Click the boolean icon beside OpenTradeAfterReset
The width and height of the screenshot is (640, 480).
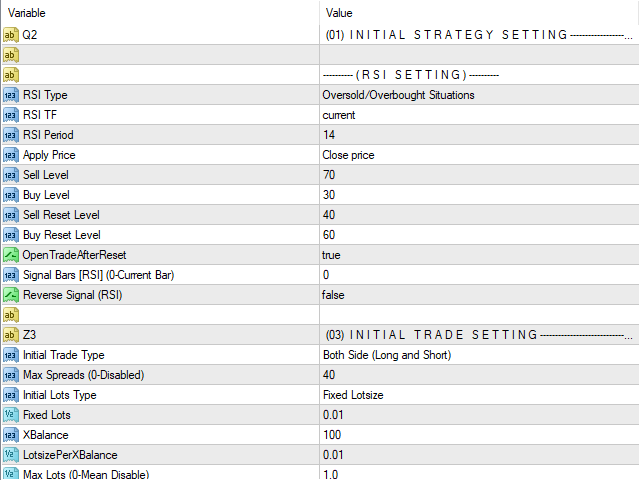tap(11, 255)
